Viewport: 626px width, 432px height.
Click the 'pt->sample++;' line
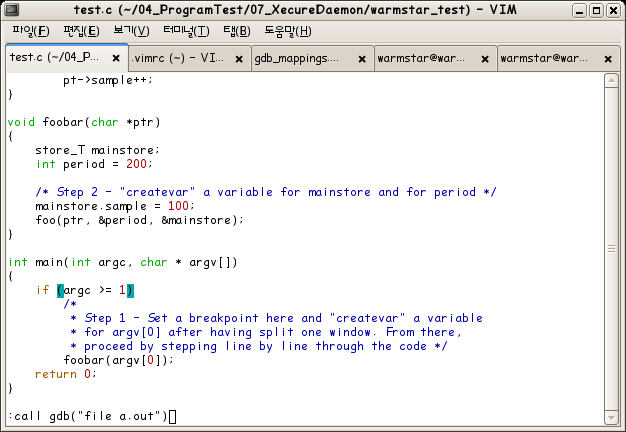pos(108,80)
